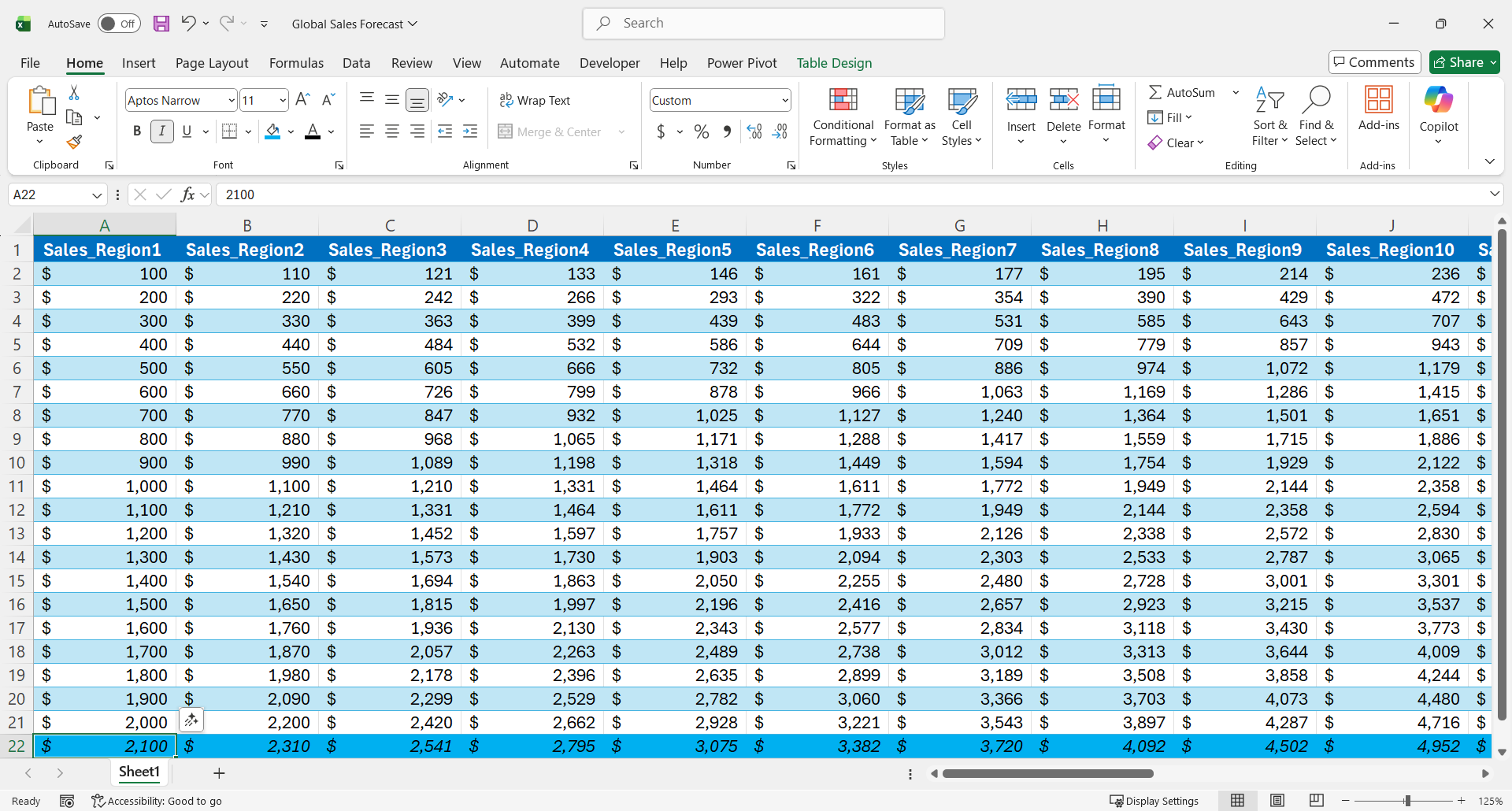Click the Save icon in title bar
Image resolution: width=1512 pixels, height=811 pixels.
pos(161,24)
